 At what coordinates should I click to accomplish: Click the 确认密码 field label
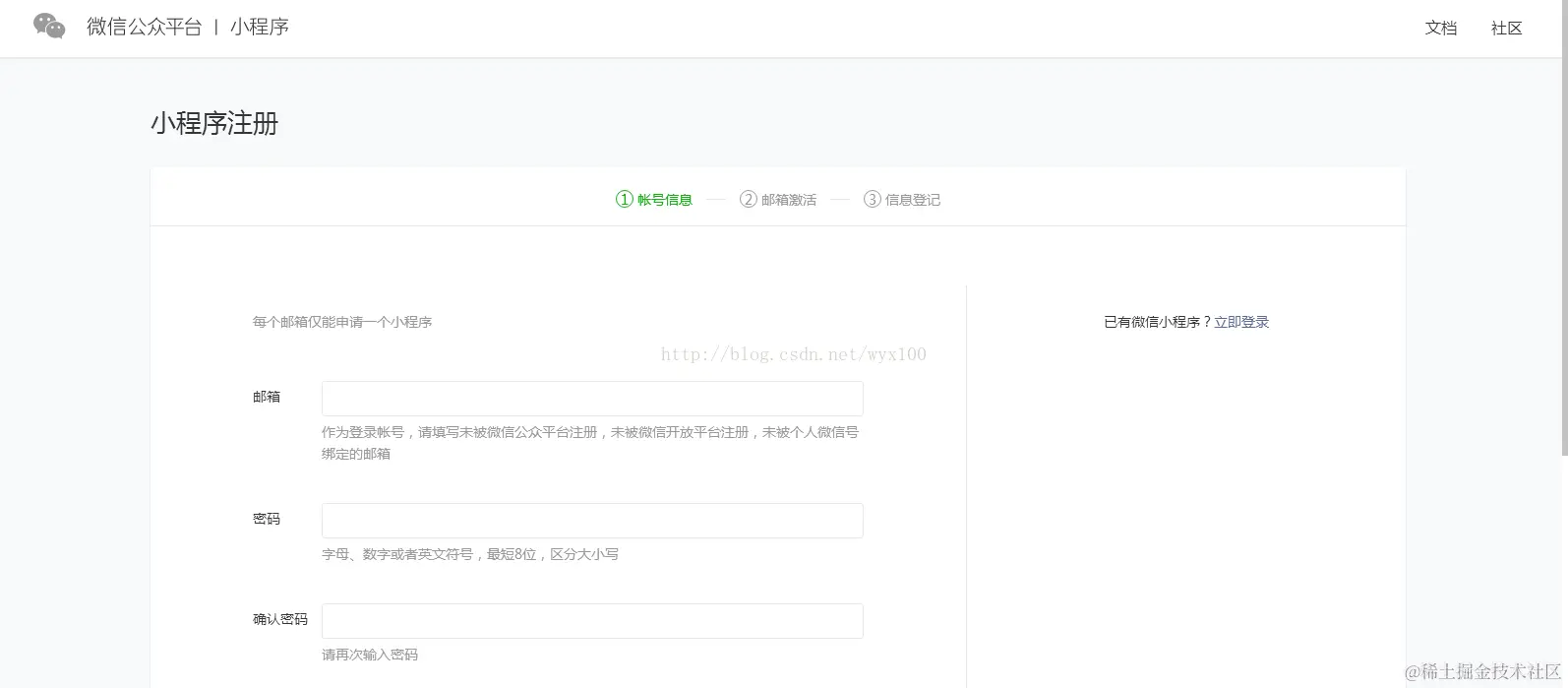click(280, 619)
